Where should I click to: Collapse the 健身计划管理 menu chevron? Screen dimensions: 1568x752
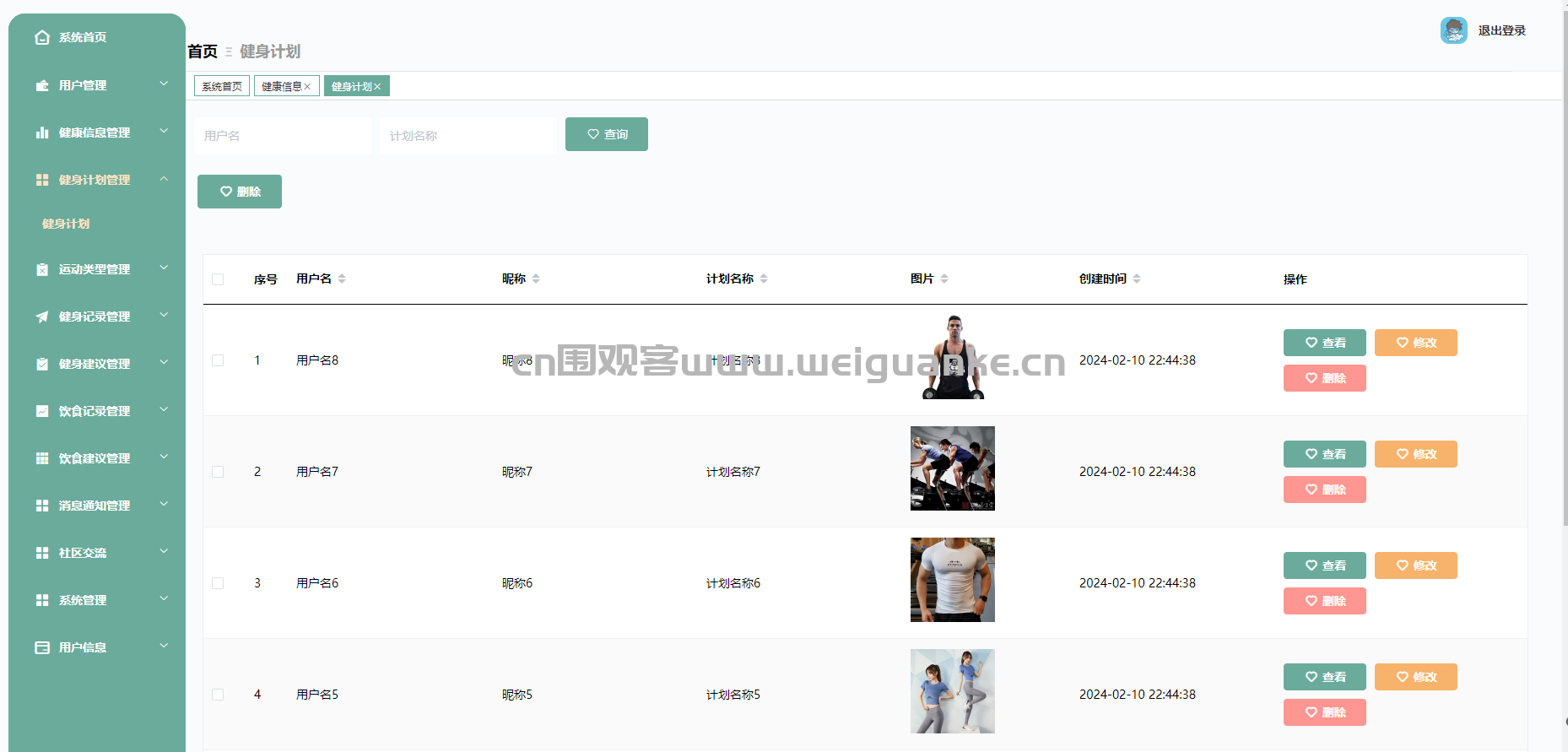(164, 179)
